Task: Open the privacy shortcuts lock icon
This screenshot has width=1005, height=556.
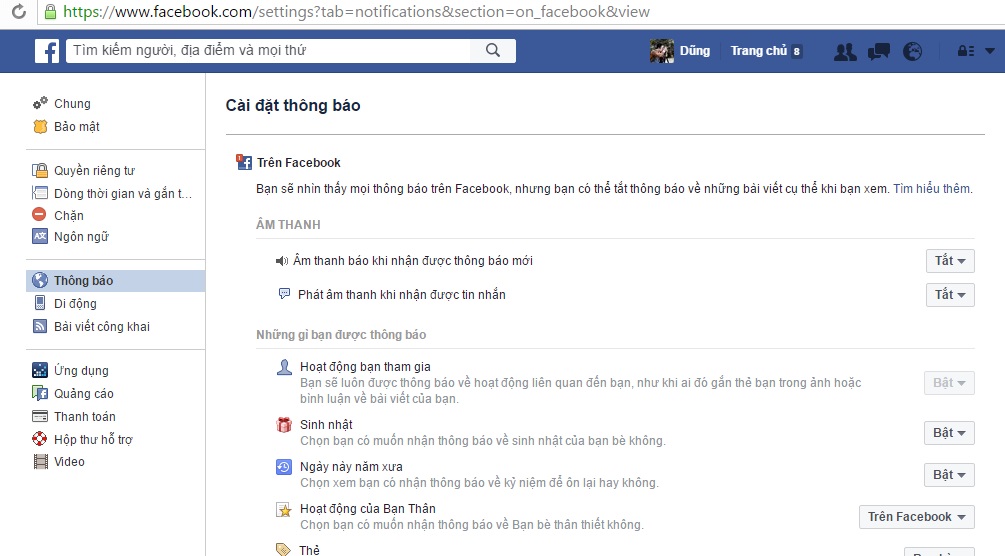Action: click(966, 51)
